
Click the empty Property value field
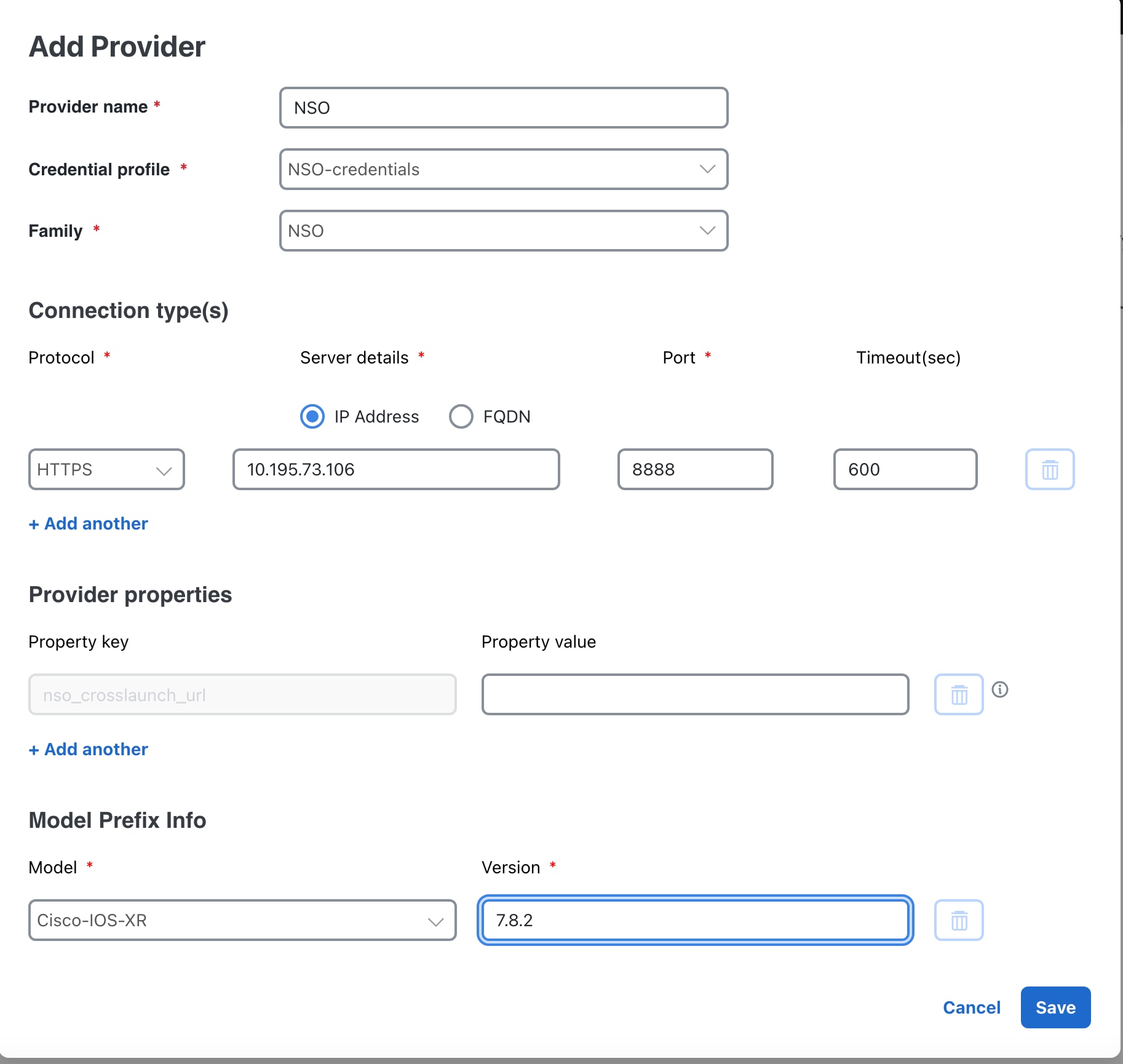click(695, 694)
